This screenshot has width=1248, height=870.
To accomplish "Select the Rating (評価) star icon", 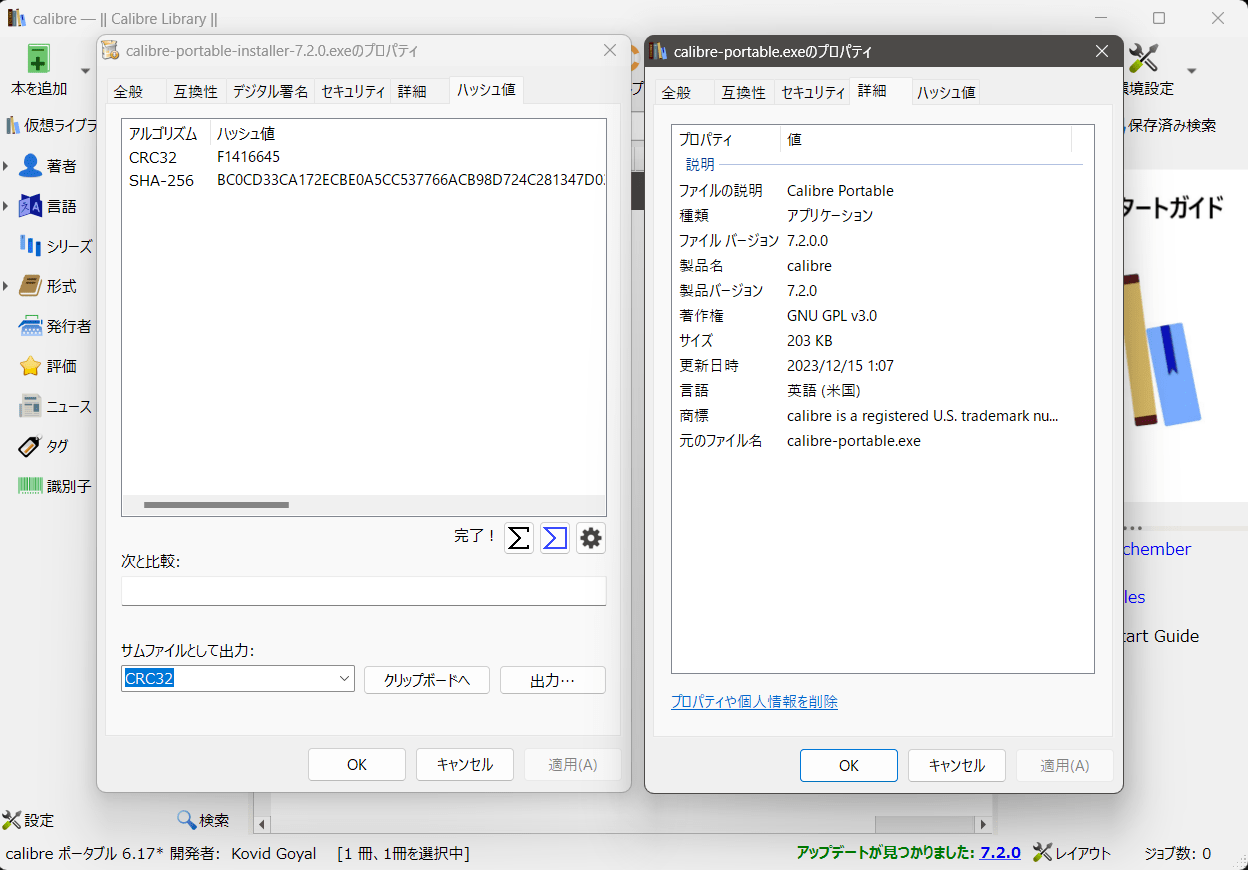I will [x=31, y=366].
